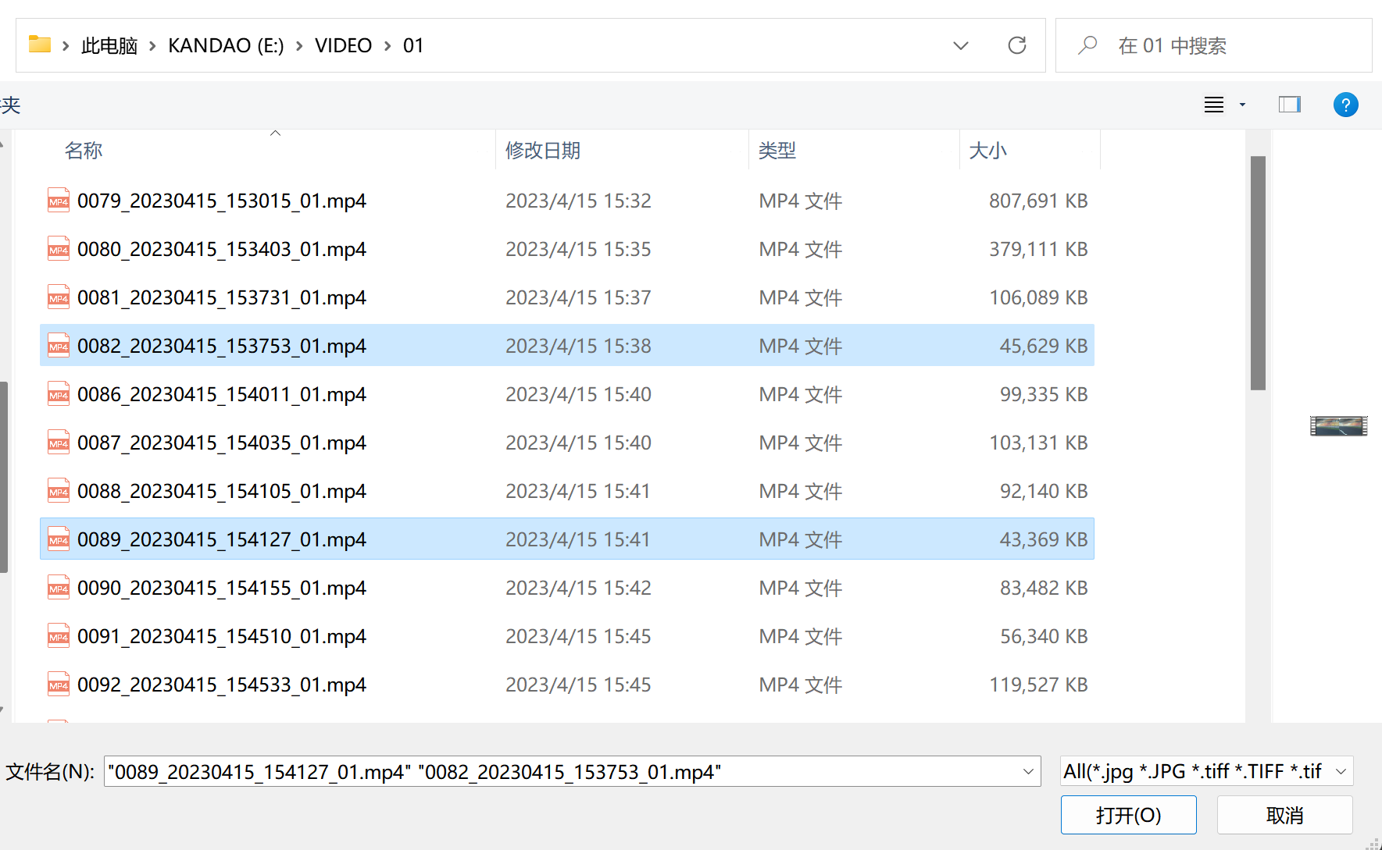Viewport: 1382px width, 850px height.
Task: Select the MP4 icon beside 0079_20230415_153015_01.mp4
Action: point(59,200)
